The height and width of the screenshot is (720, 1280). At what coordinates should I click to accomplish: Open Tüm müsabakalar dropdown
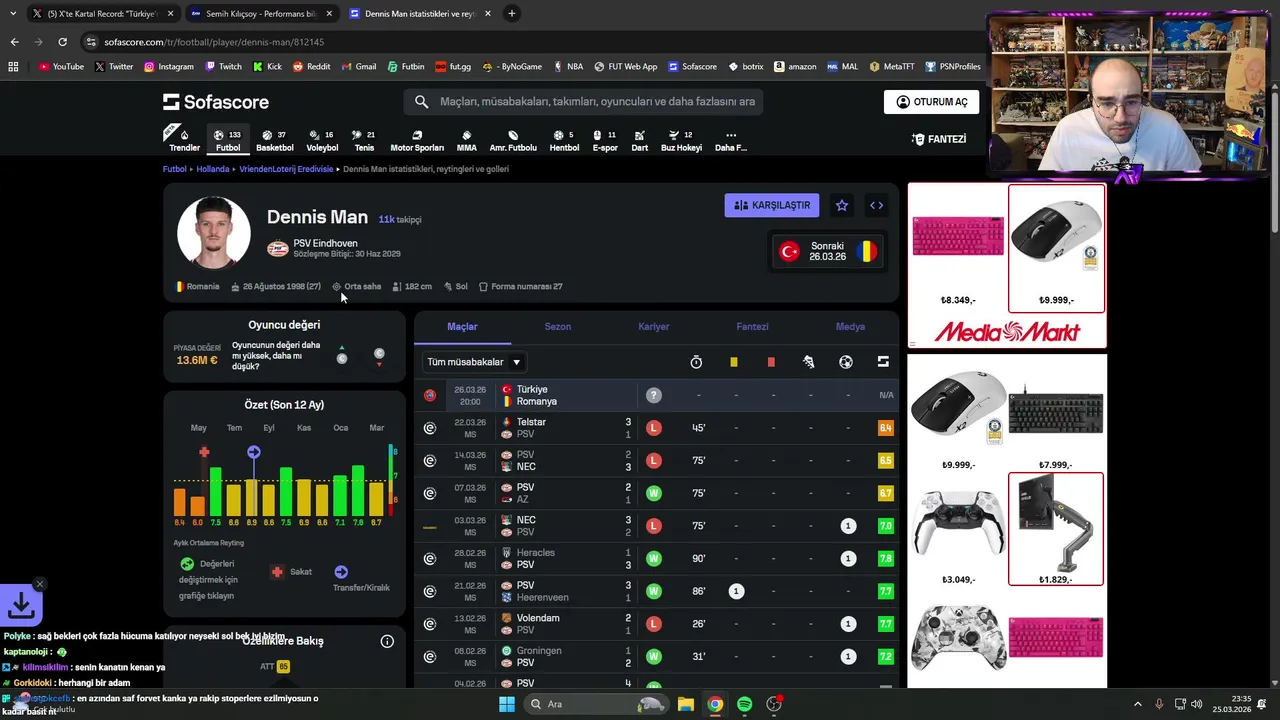coord(474,362)
